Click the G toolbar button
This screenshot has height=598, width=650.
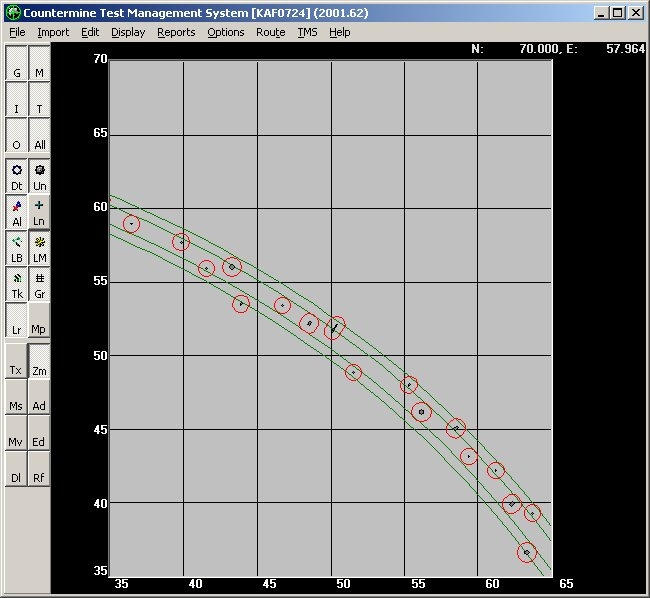pyautogui.click(x=17, y=63)
